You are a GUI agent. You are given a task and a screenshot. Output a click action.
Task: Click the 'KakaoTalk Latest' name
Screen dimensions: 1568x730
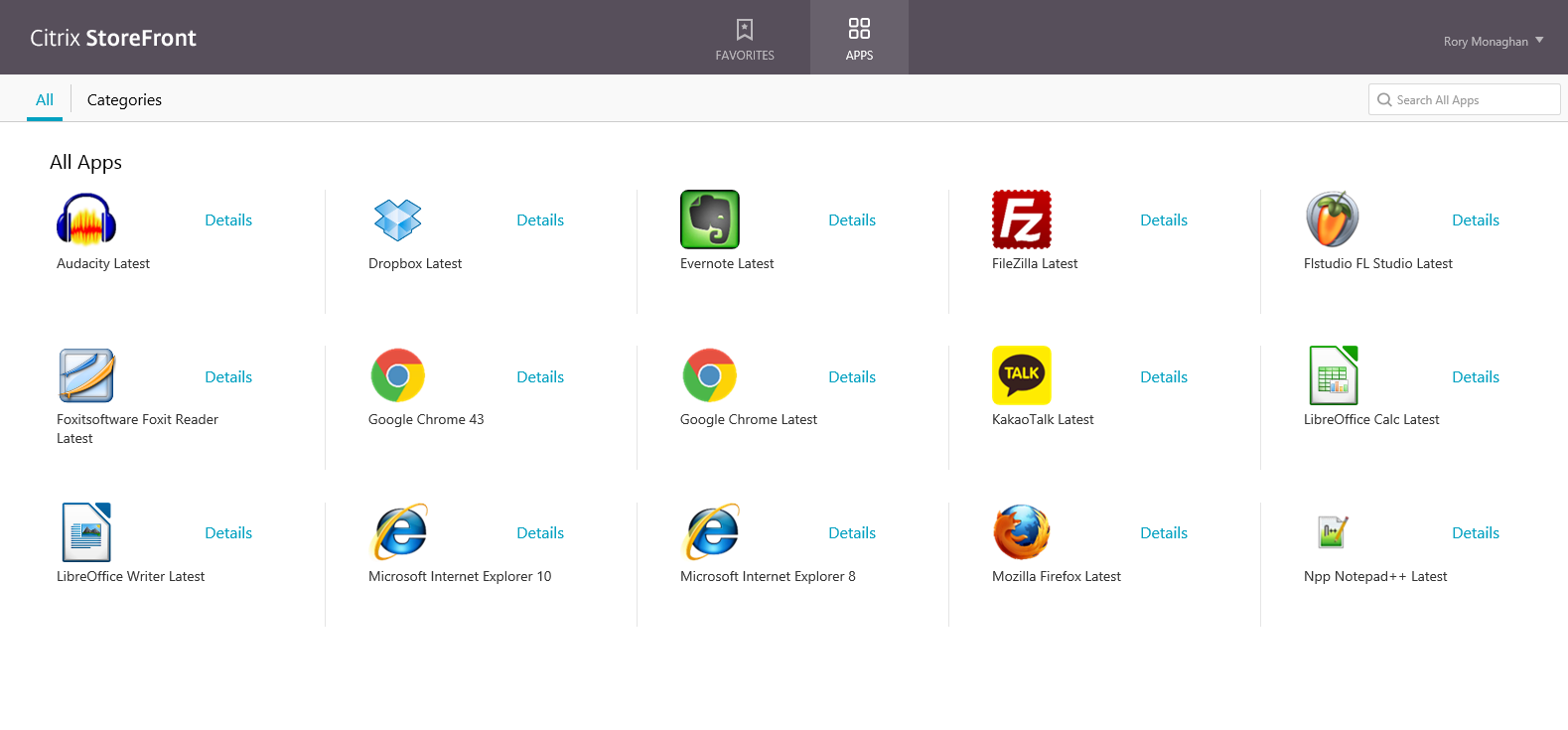[1043, 420]
